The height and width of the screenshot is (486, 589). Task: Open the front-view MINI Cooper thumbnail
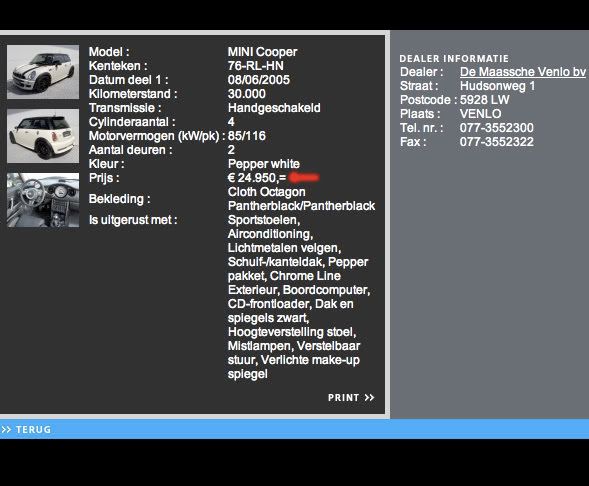[x=43, y=72]
